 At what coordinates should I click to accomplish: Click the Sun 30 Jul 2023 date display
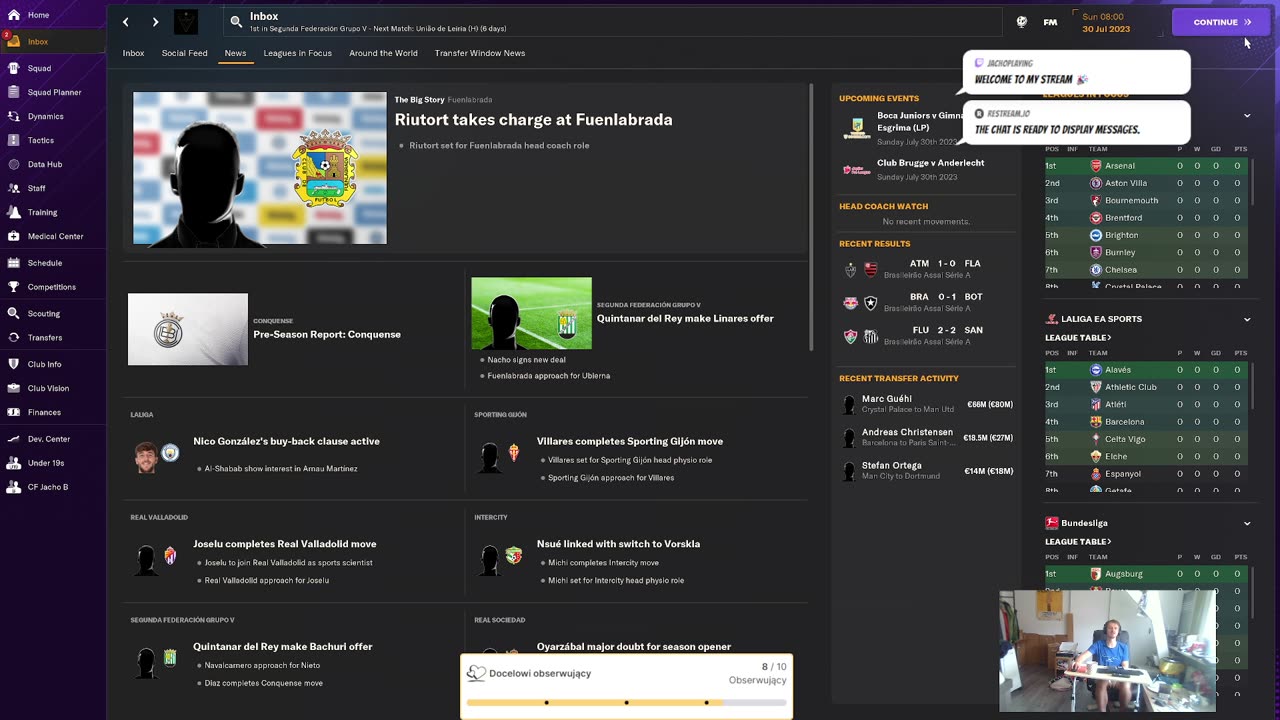click(1106, 22)
